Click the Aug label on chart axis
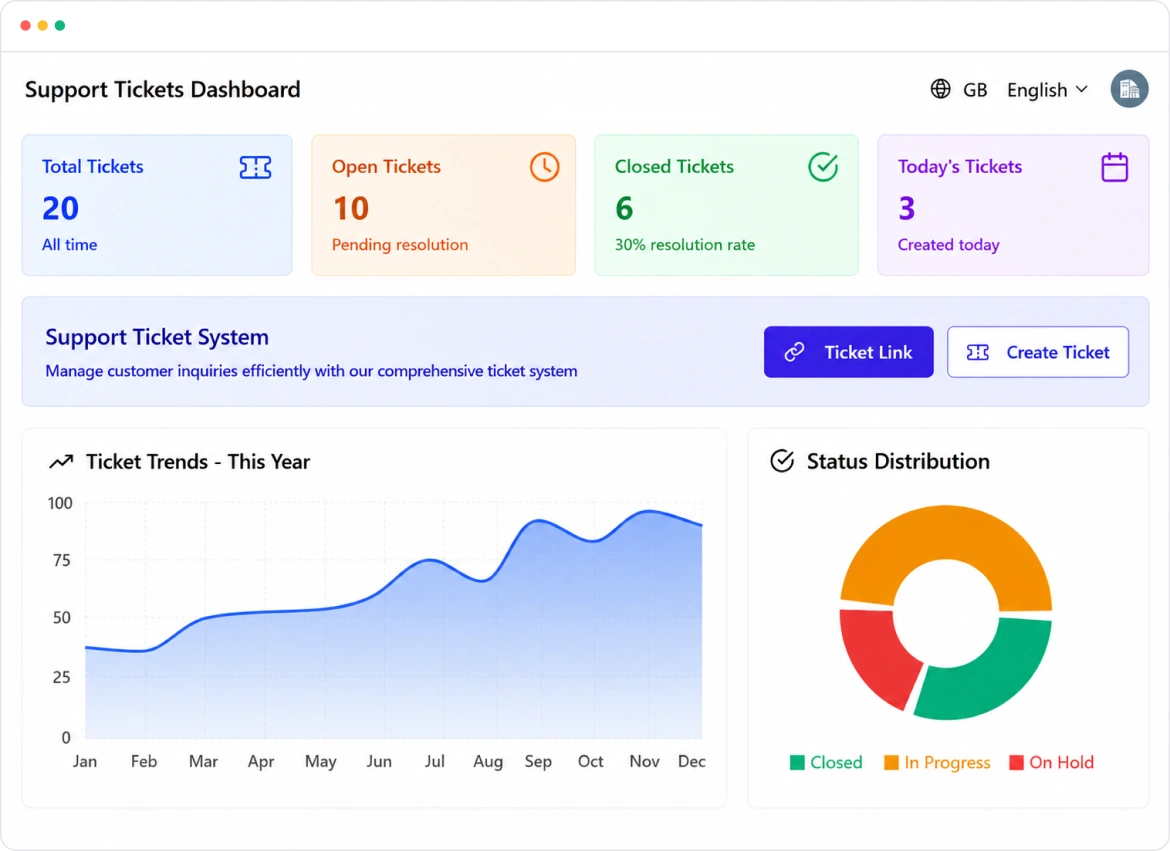The image size is (1170, 851). tap(488, 761)
